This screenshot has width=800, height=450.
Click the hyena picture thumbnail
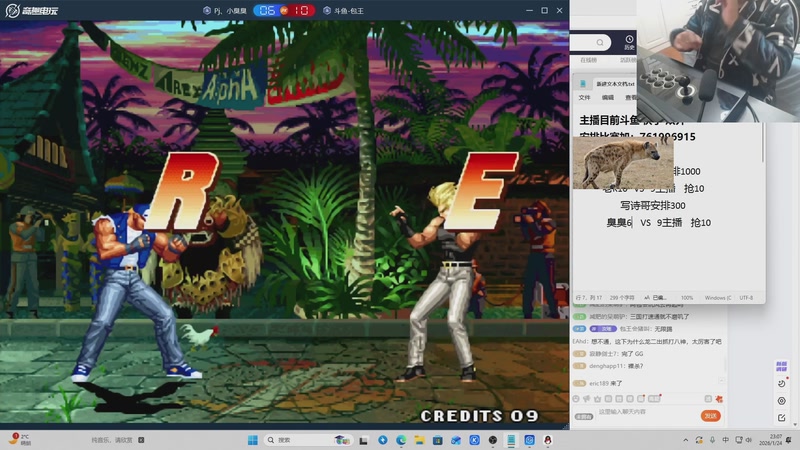point(623,163)
